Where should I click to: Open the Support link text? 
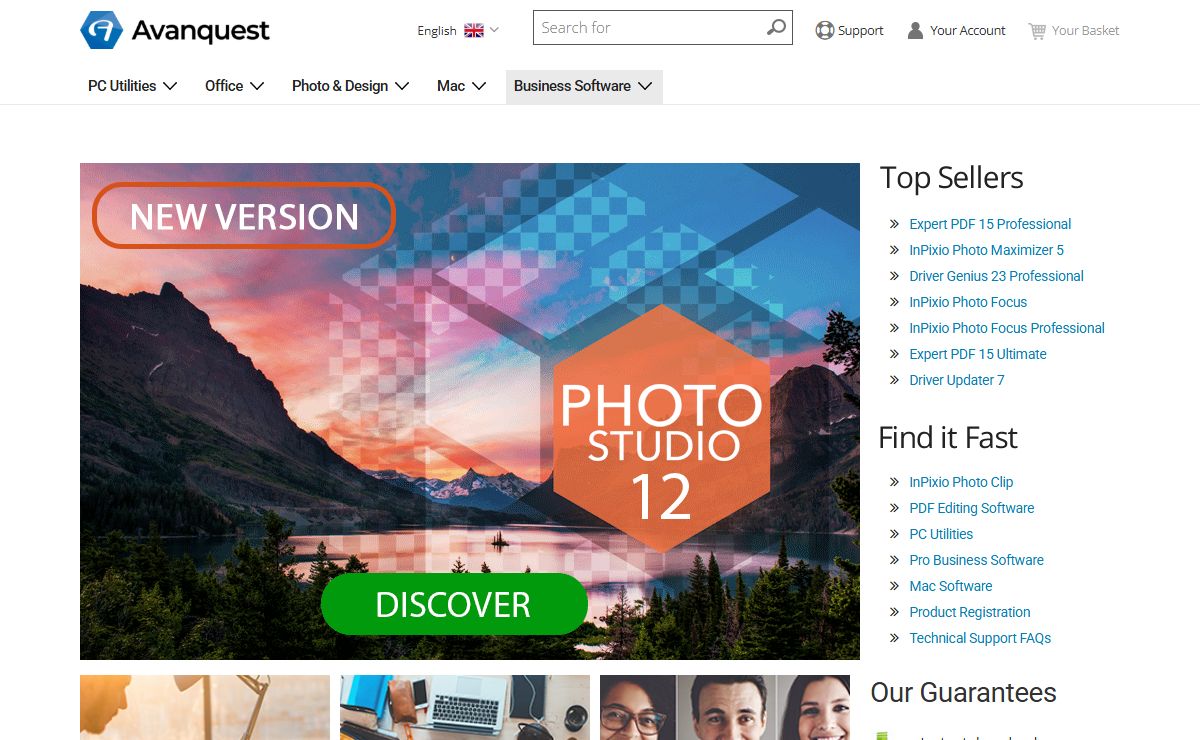coord(860,31)
